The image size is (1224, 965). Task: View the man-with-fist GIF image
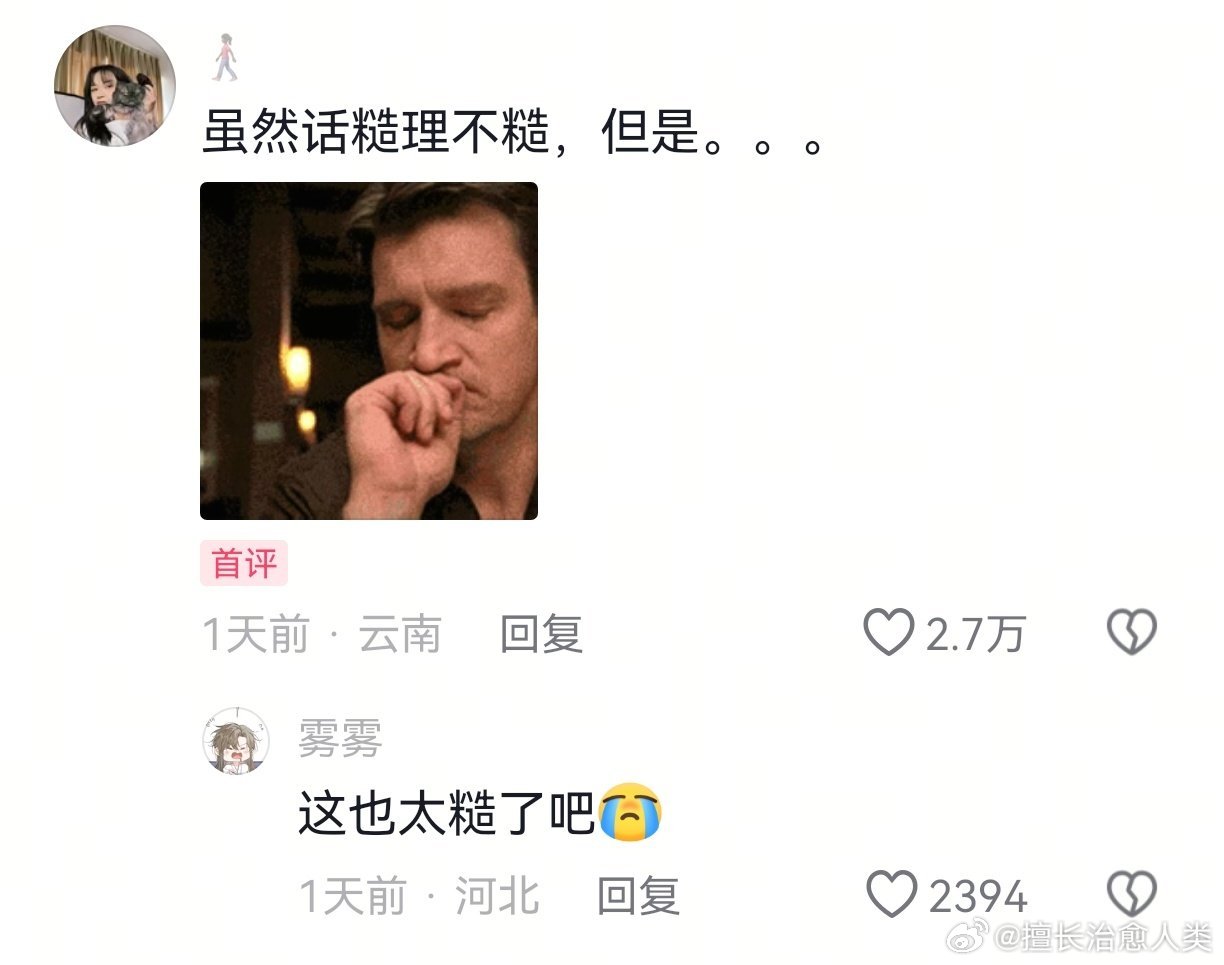click(369, 351)
